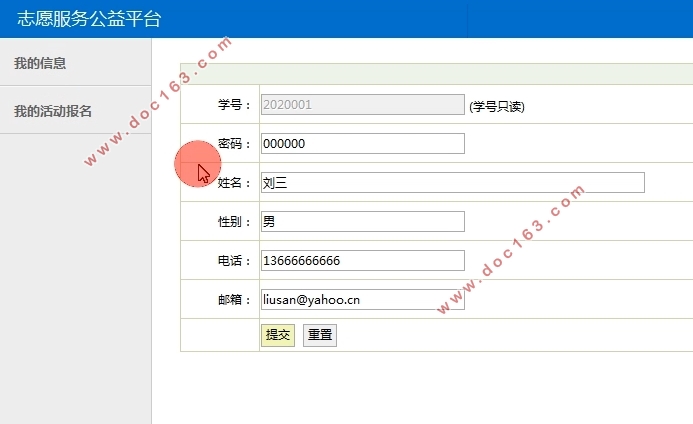This screenshot has height=424, width=693.
Task: Focus the 邮箱 input field
Action: click(362, 299)
